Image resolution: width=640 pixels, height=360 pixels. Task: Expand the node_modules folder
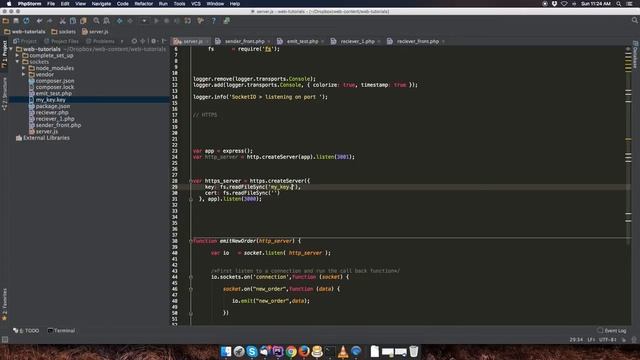pos(24,68)
